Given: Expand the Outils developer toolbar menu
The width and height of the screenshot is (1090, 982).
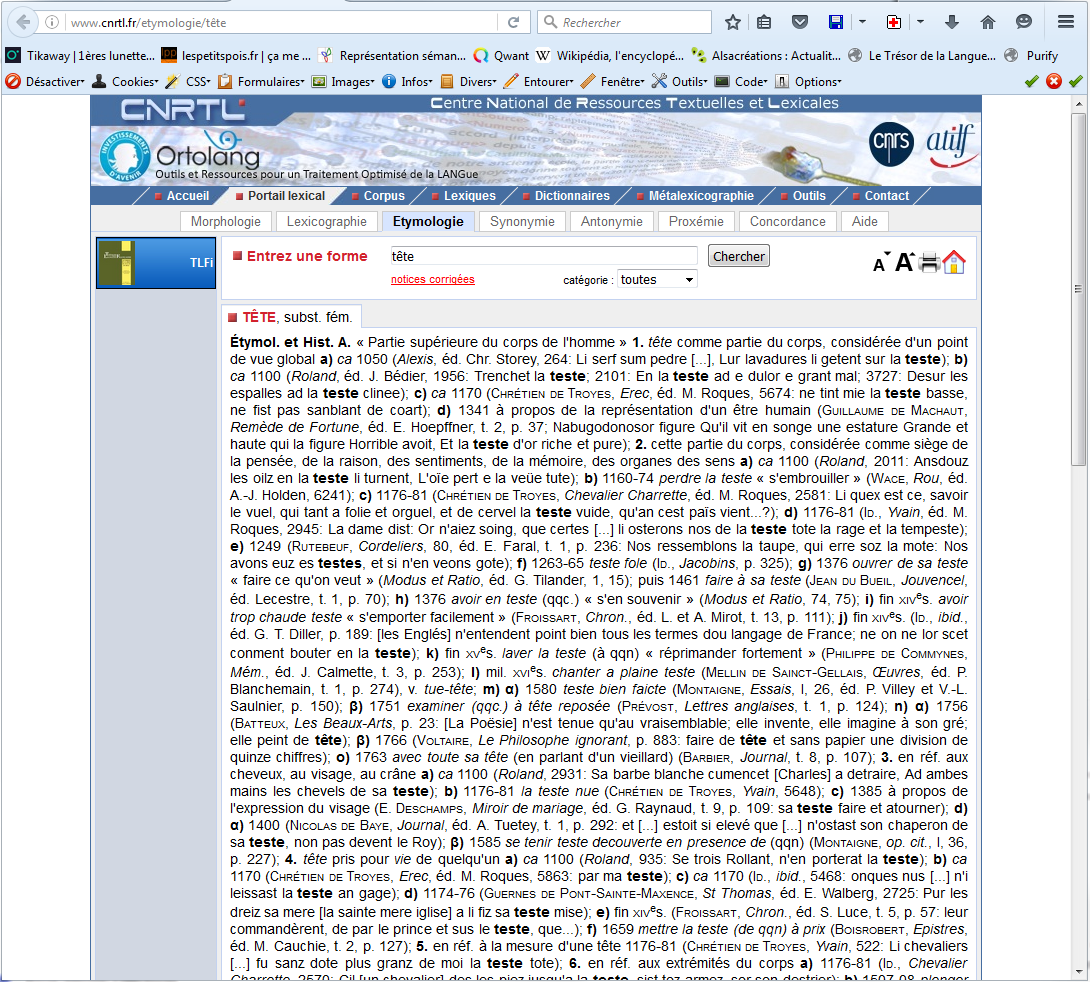Looking at the screenshot, I should pos(681,82).
